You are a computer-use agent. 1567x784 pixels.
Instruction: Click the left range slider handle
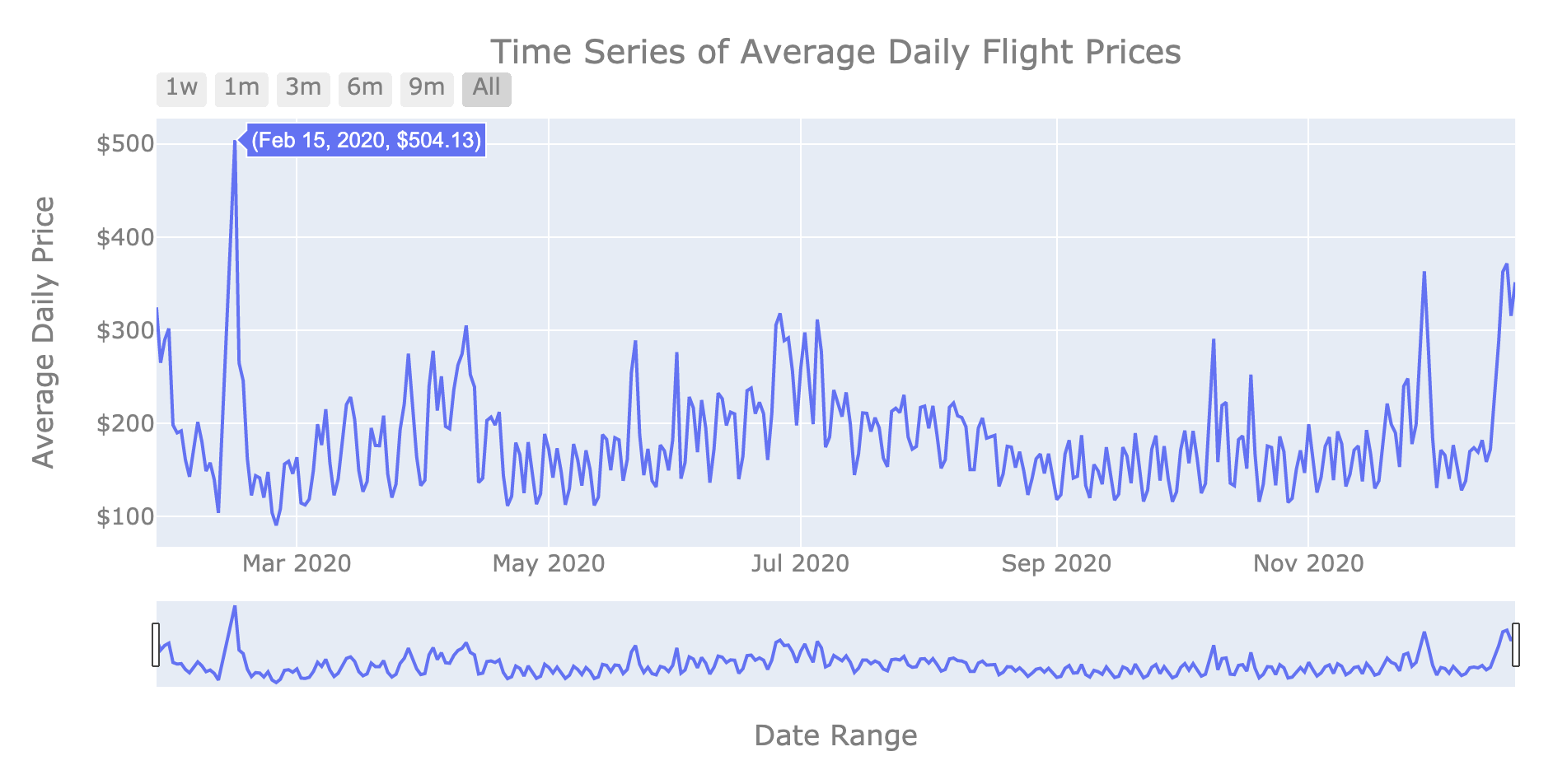(x=156, y=645)
